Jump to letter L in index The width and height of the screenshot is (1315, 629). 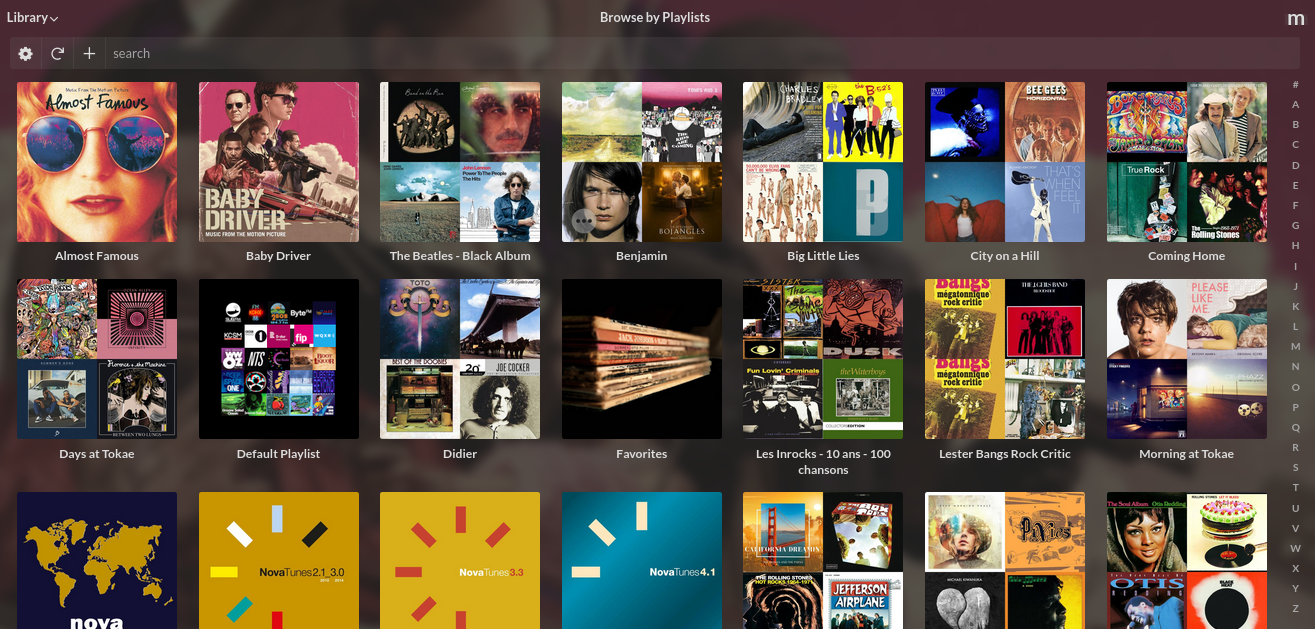(1296, 326)
